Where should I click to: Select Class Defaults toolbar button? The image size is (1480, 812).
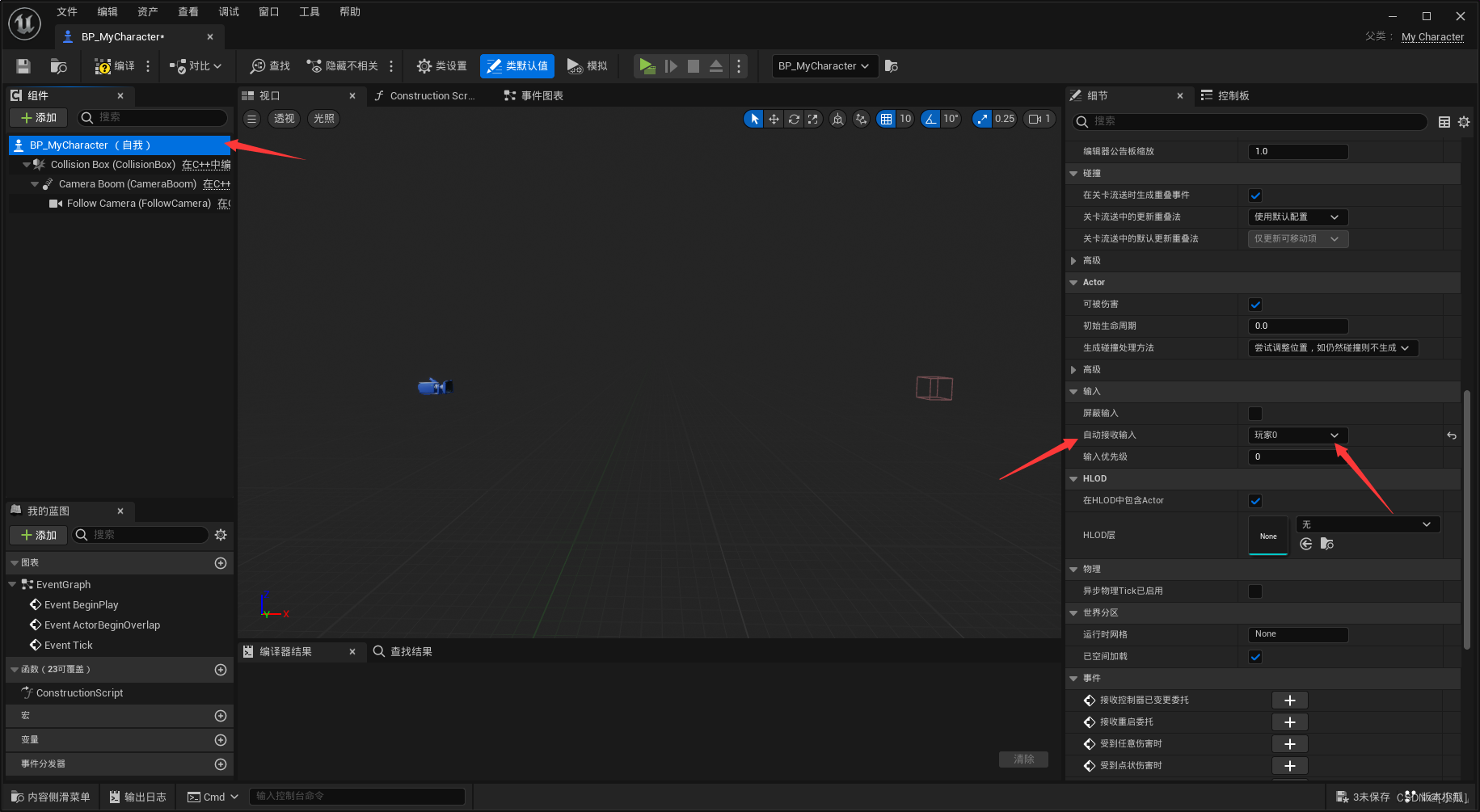click(517, 66)
